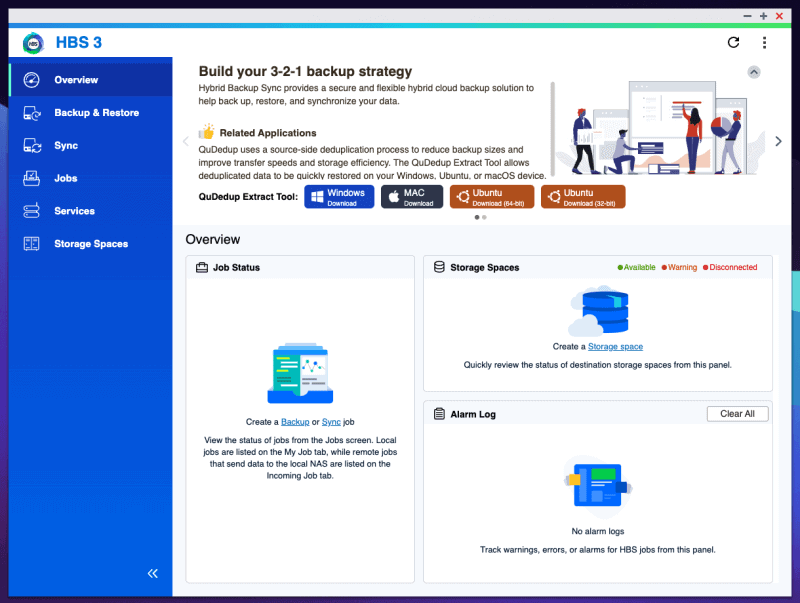
Task: Click the Storage space link
Action: tap(615, 346)
